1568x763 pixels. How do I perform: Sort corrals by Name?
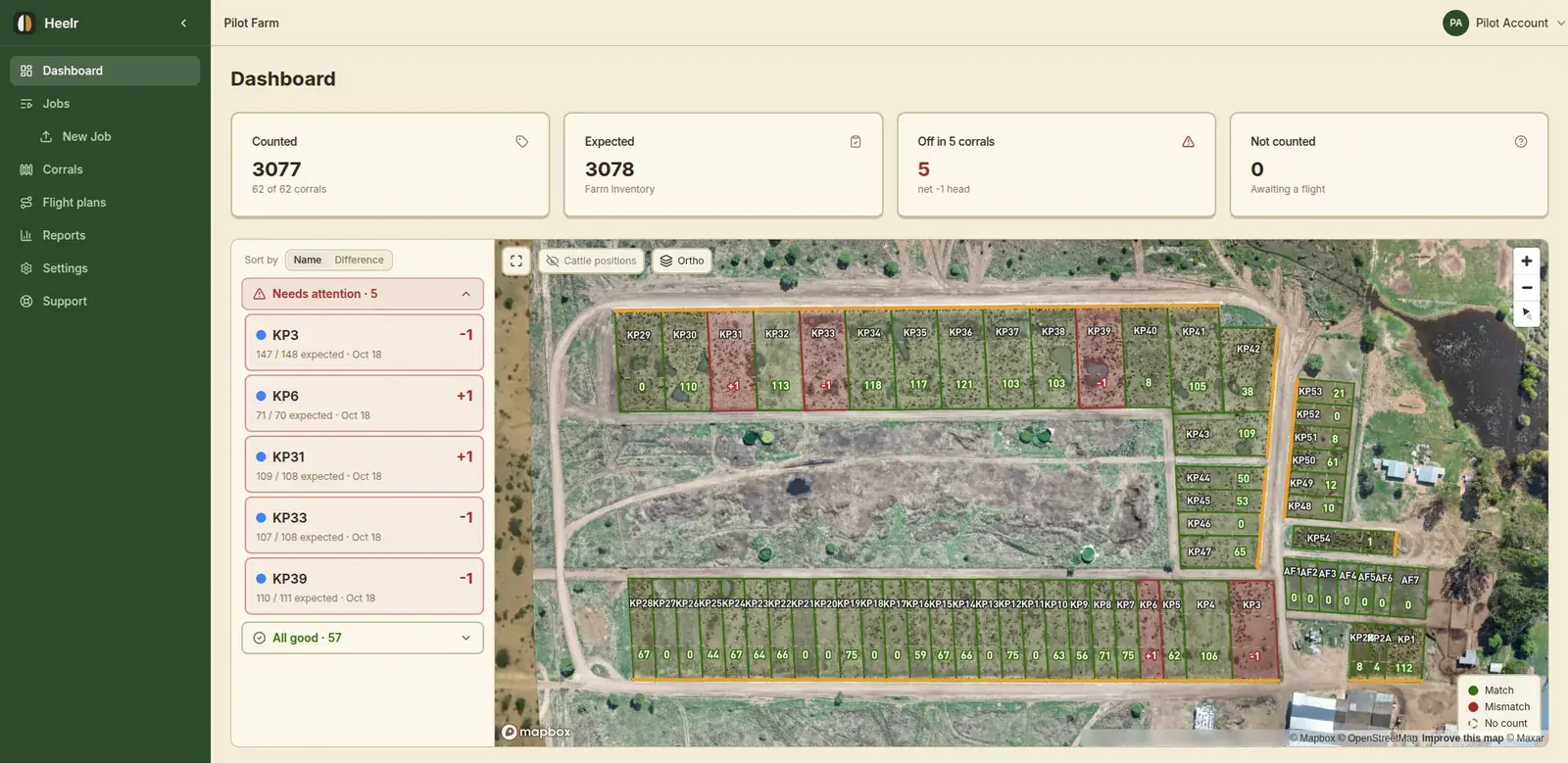(308, 260)
